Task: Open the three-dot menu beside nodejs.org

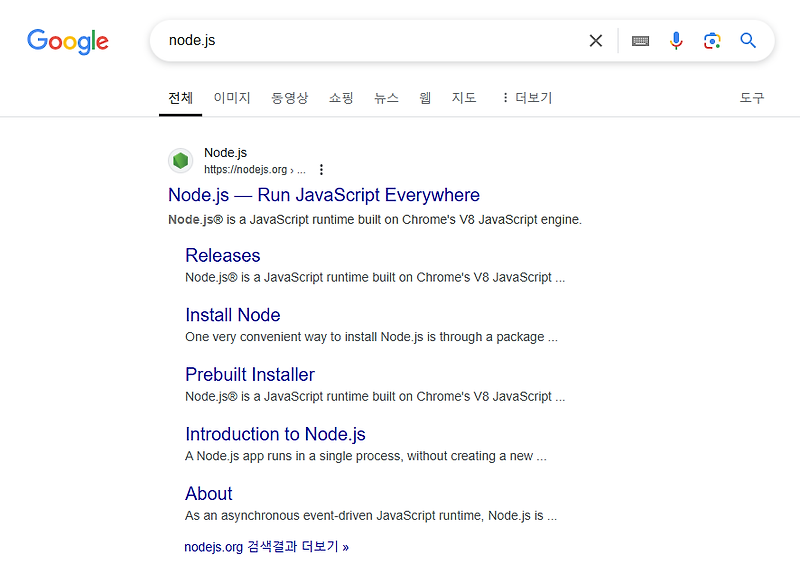Action: [321, 169]
